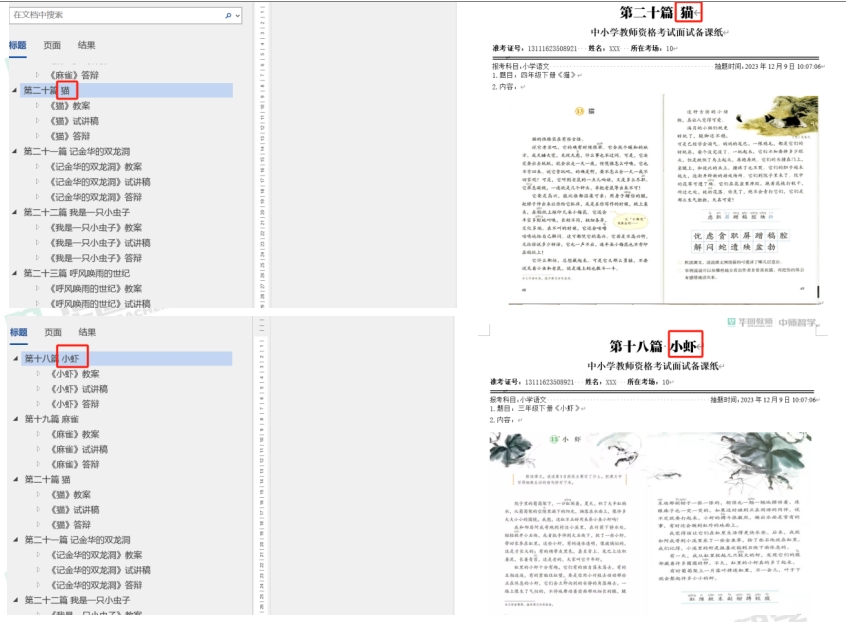Select 标题 tab in the lower pane

pyautogui.click(x=18, y=332)
